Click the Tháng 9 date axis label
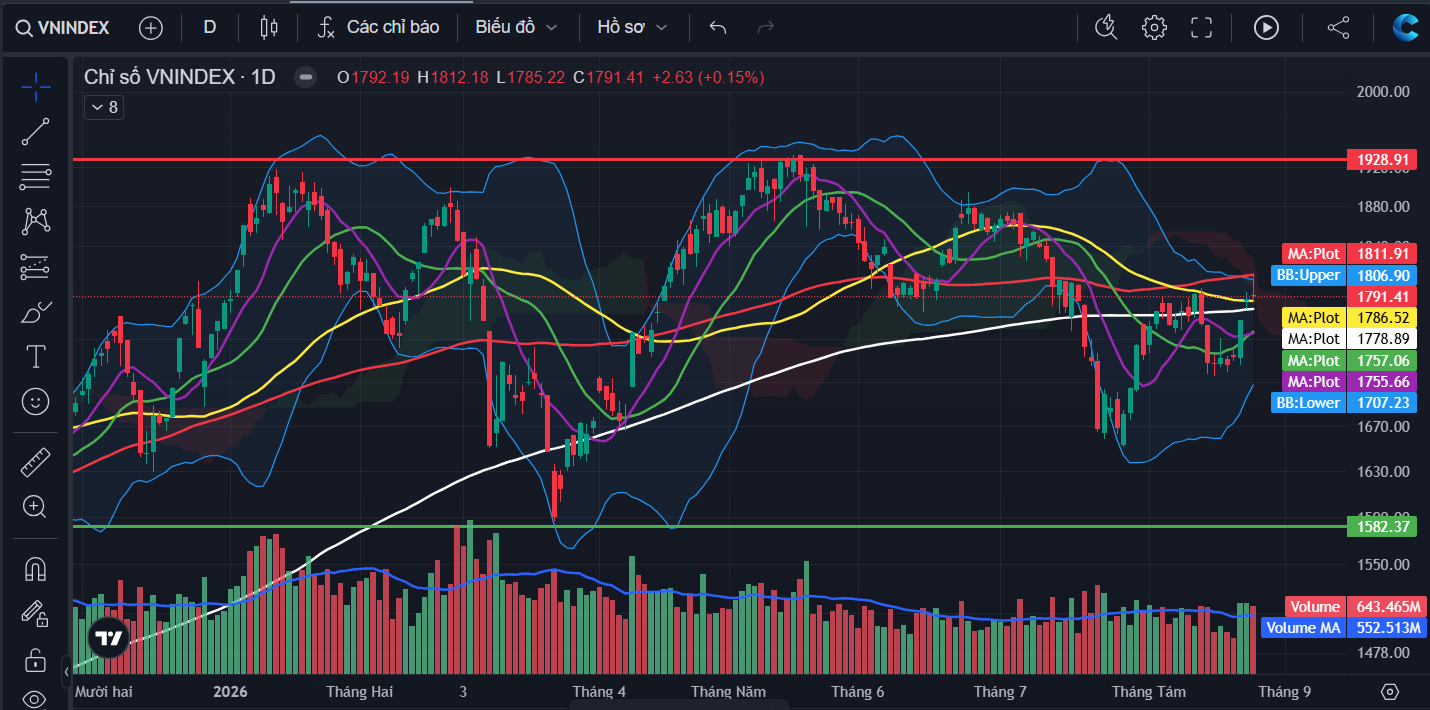Screen dimensions: 1430x710 1285,692
